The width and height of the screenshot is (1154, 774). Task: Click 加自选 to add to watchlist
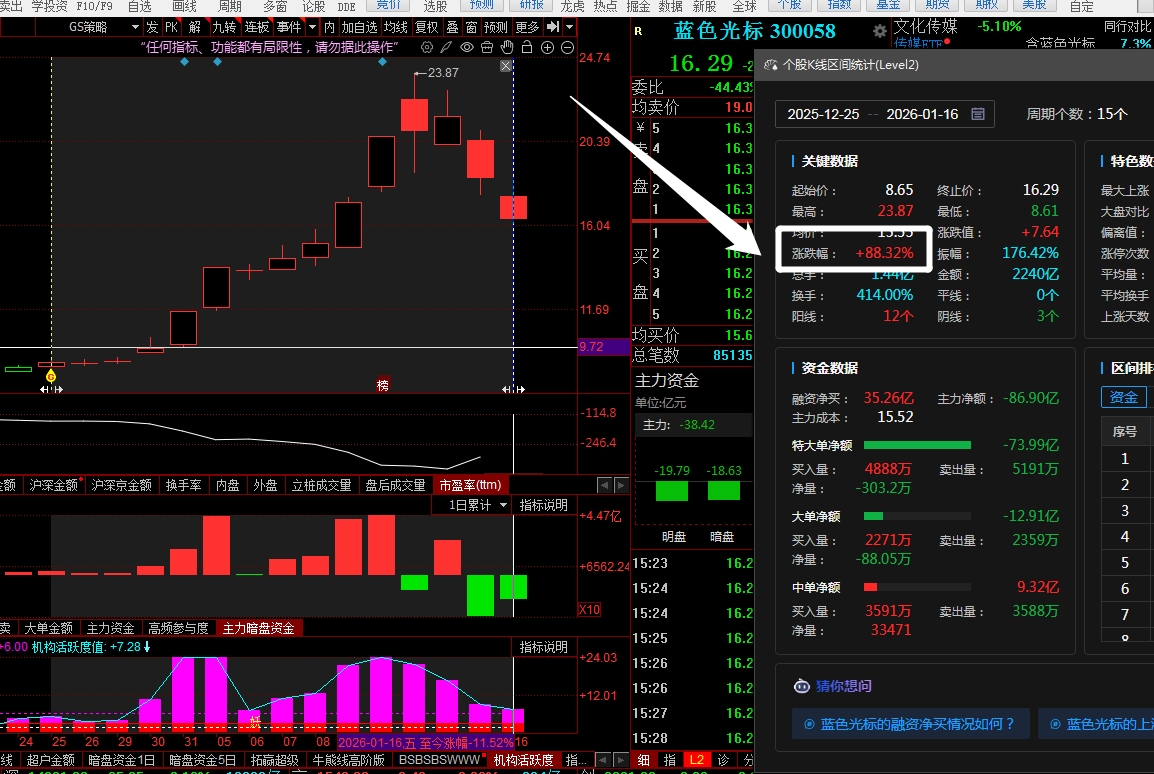(359, 27)
